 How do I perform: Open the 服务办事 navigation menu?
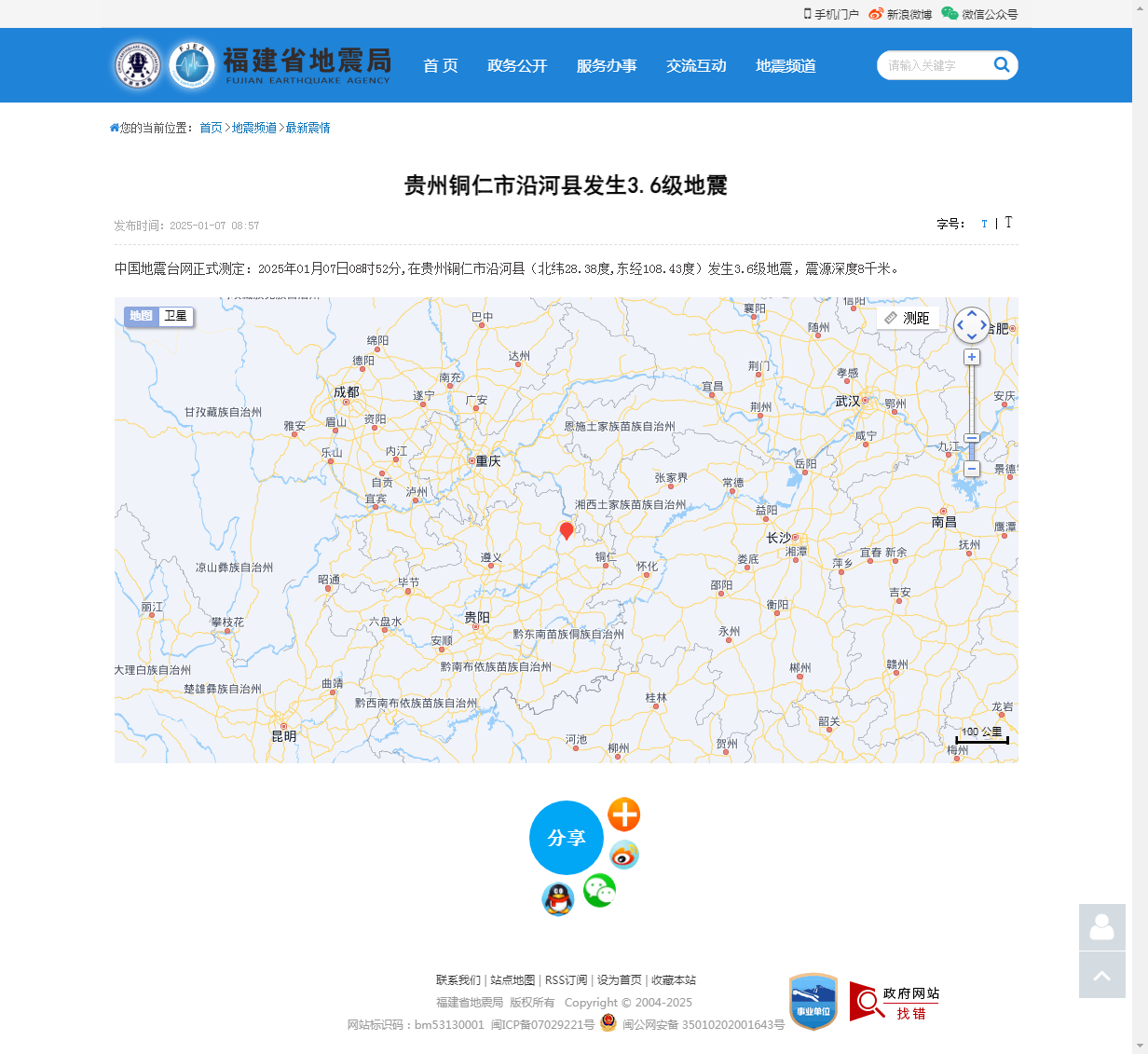pos(607,65)
